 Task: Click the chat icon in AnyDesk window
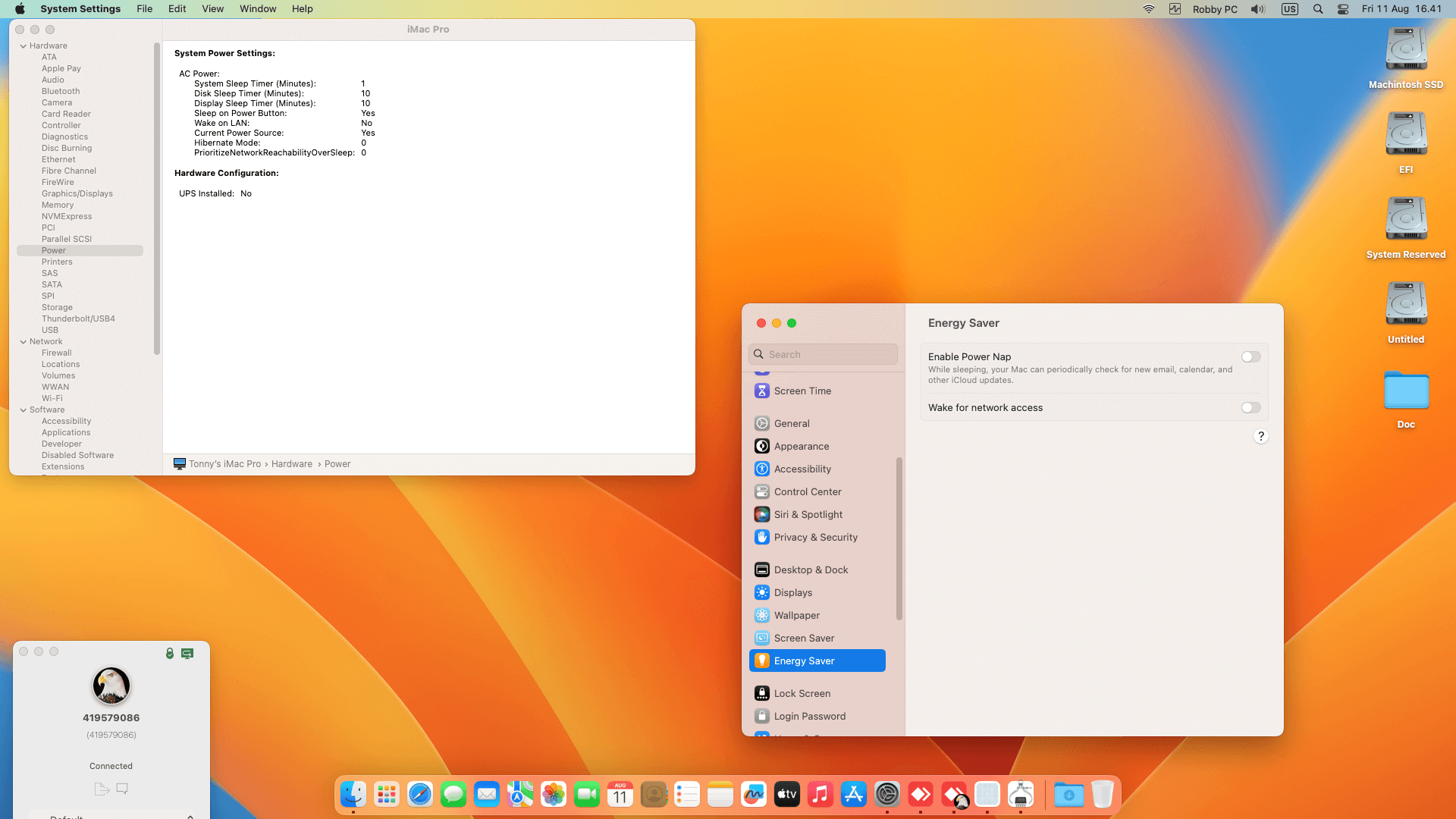pos(122,789)
